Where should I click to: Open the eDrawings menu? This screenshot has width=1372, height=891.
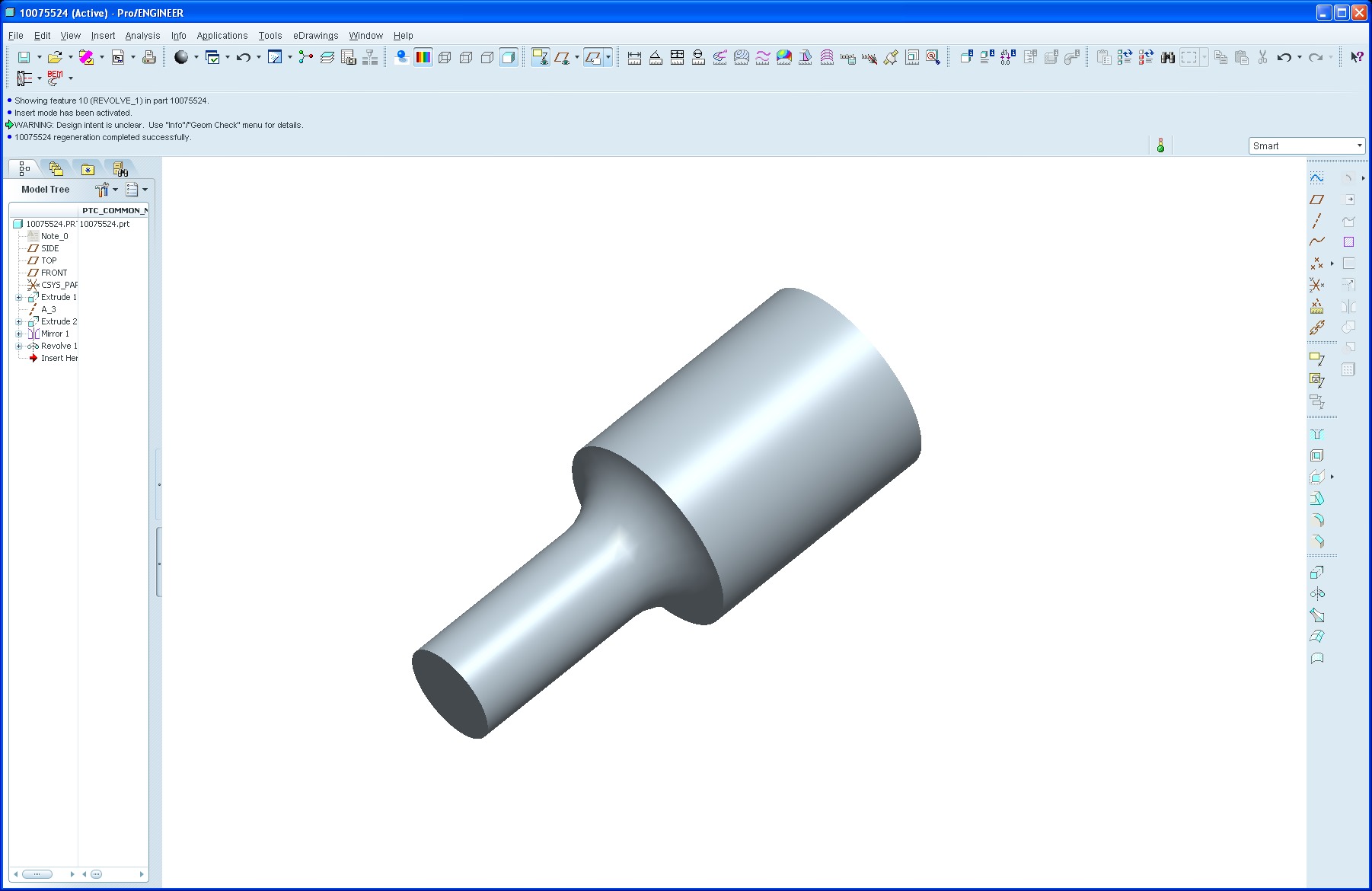[315, 36]
